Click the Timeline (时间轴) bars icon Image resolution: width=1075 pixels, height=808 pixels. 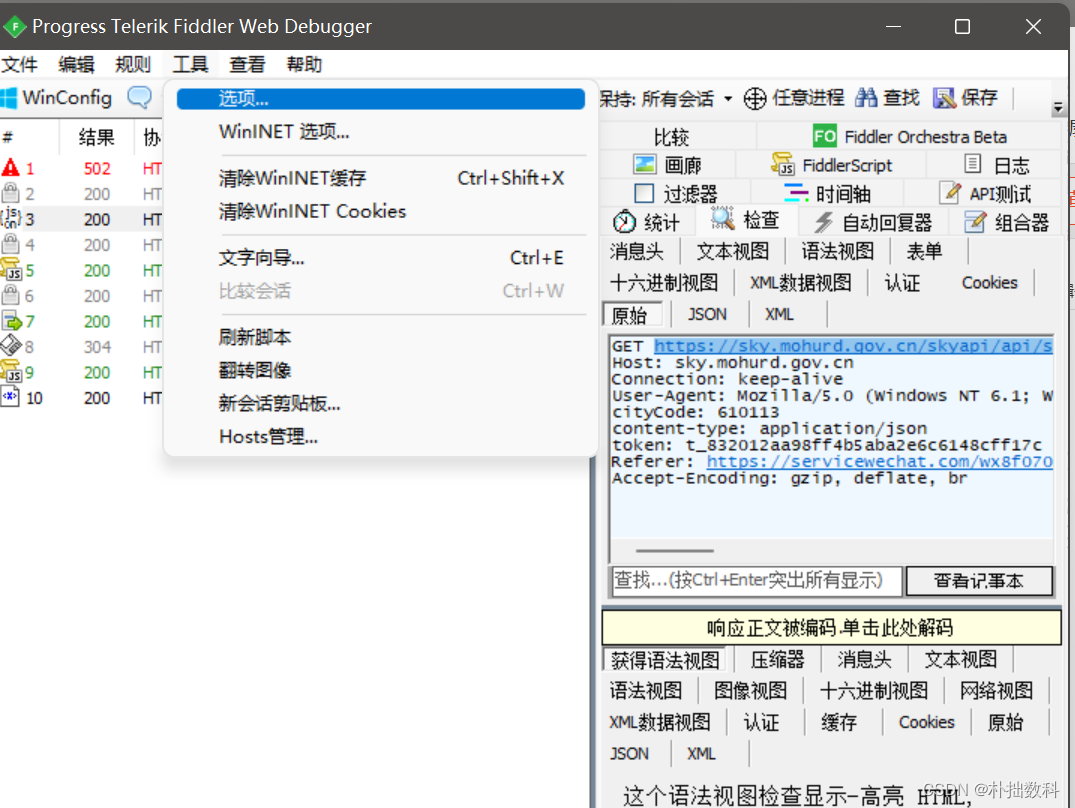click(x=796, y=193)
